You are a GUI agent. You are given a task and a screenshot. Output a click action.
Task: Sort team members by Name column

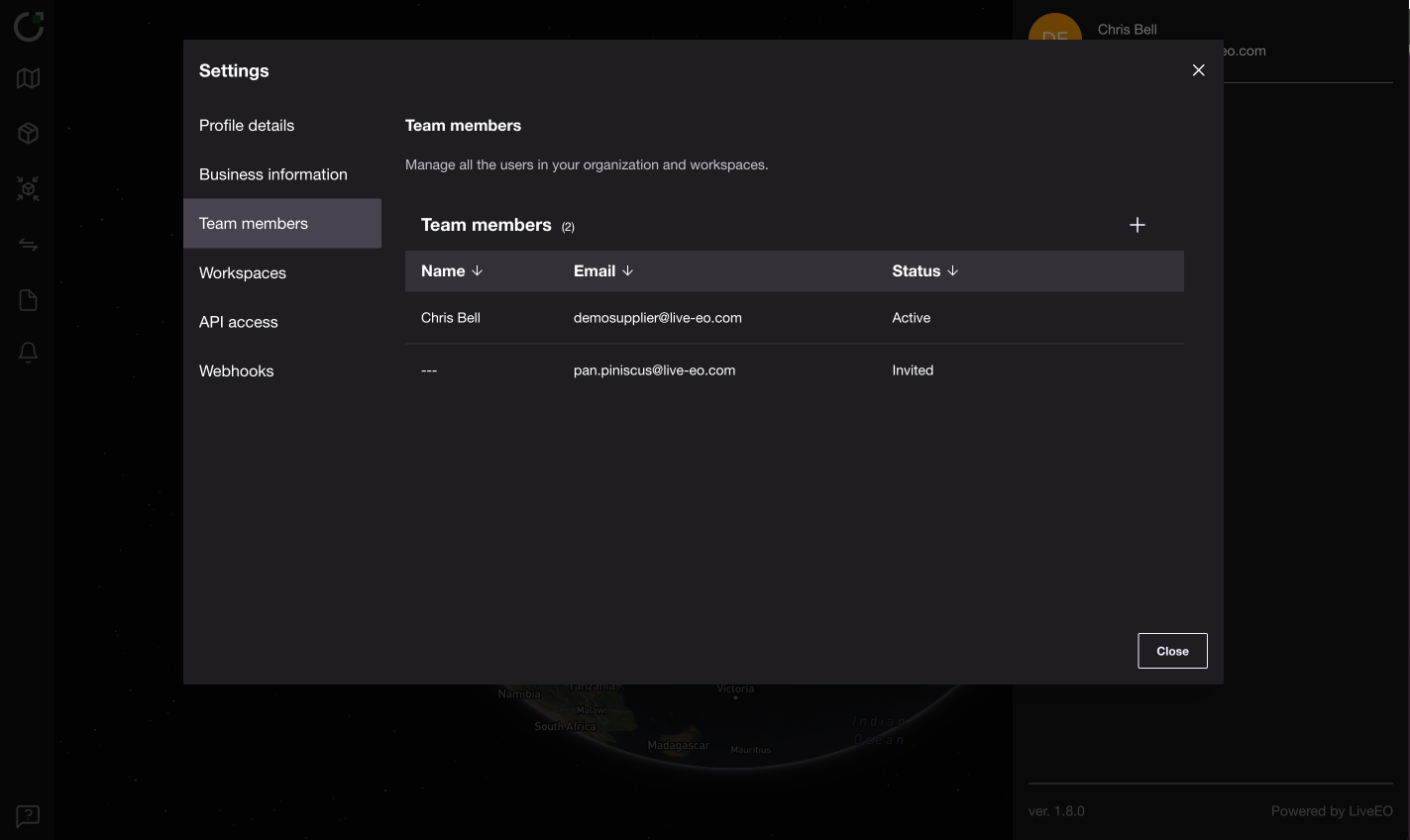tap(452, 271)
